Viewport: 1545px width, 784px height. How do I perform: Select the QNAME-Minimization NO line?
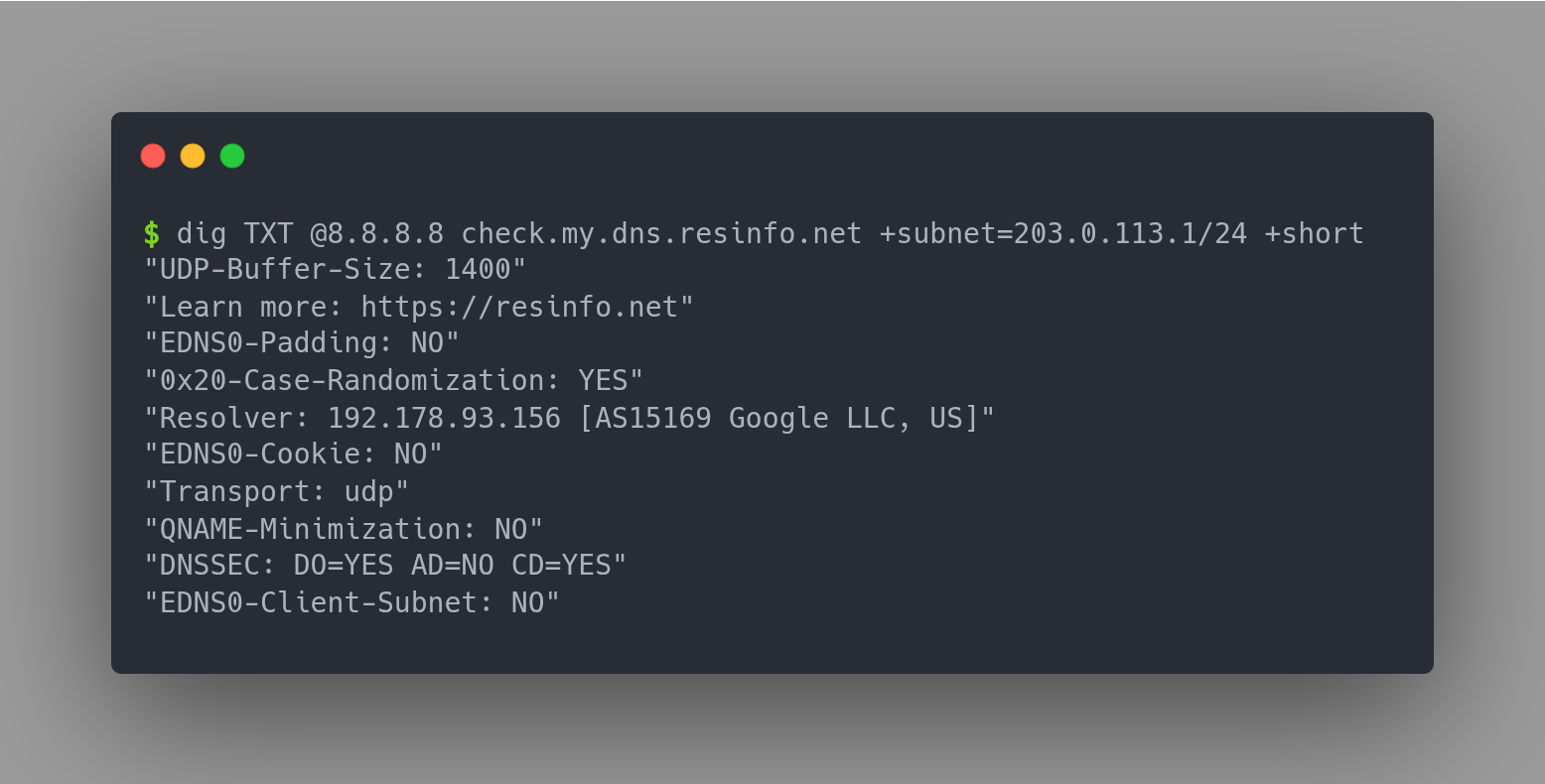click(x=343, y=529)
